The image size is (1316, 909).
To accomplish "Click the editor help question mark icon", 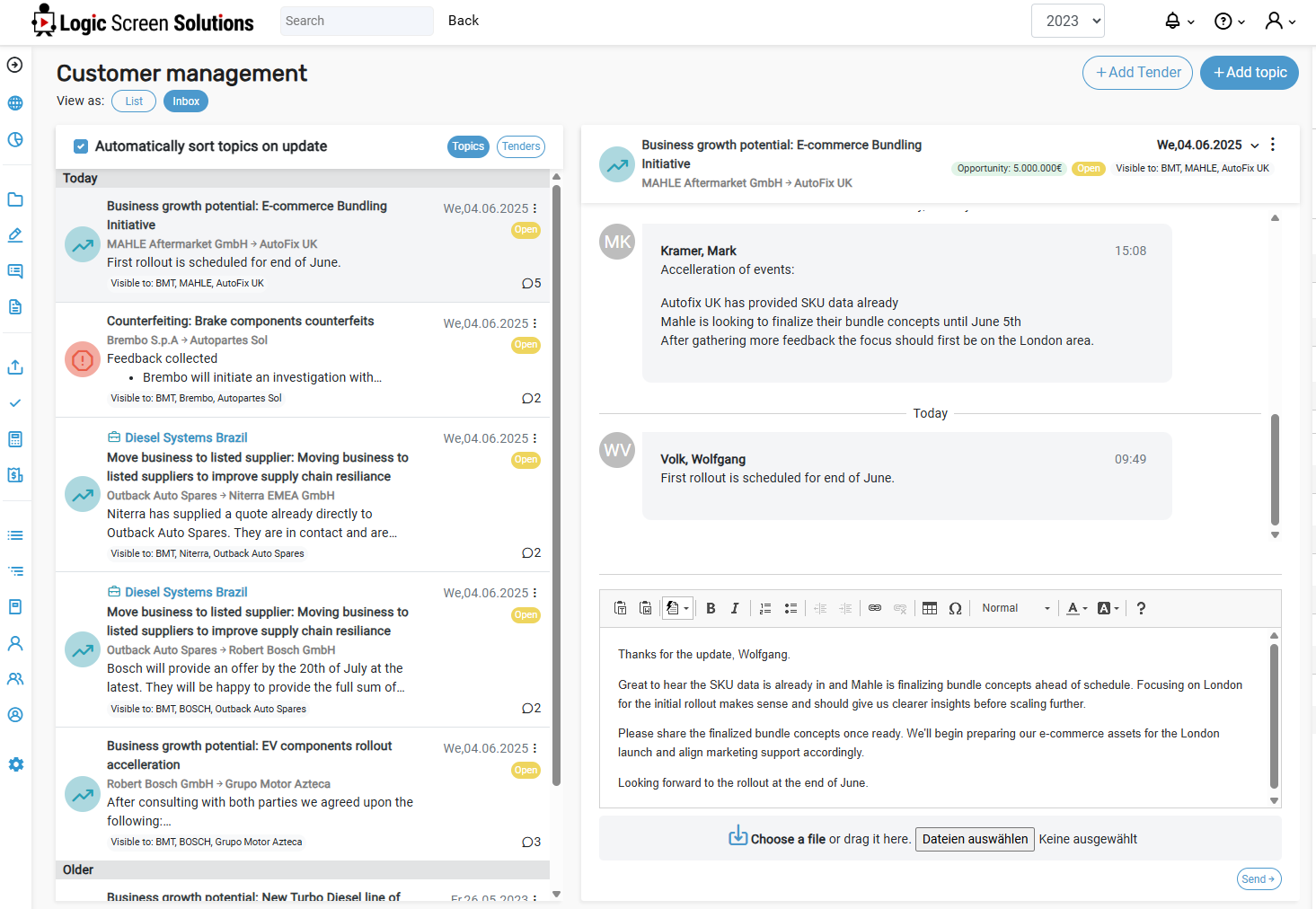I will click(x=1141, y=608).
